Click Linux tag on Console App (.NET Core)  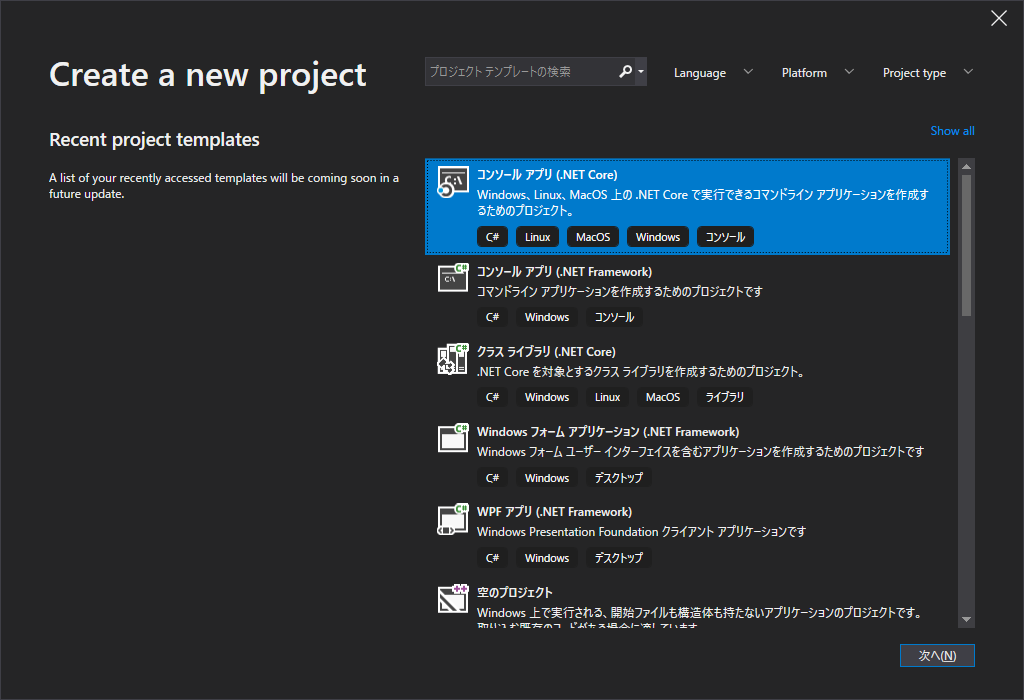tap(537, 237)
